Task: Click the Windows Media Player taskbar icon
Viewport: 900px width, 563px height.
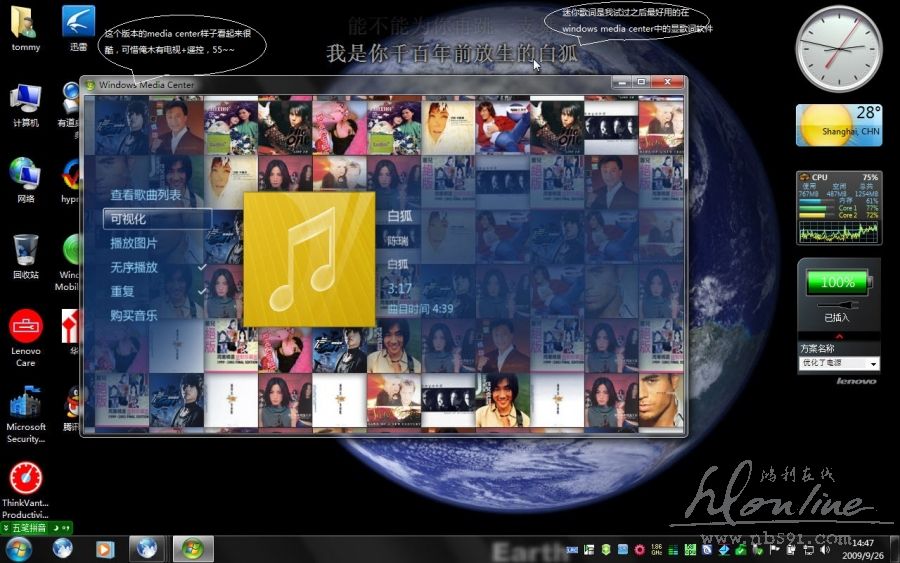Action: [104, 548]
